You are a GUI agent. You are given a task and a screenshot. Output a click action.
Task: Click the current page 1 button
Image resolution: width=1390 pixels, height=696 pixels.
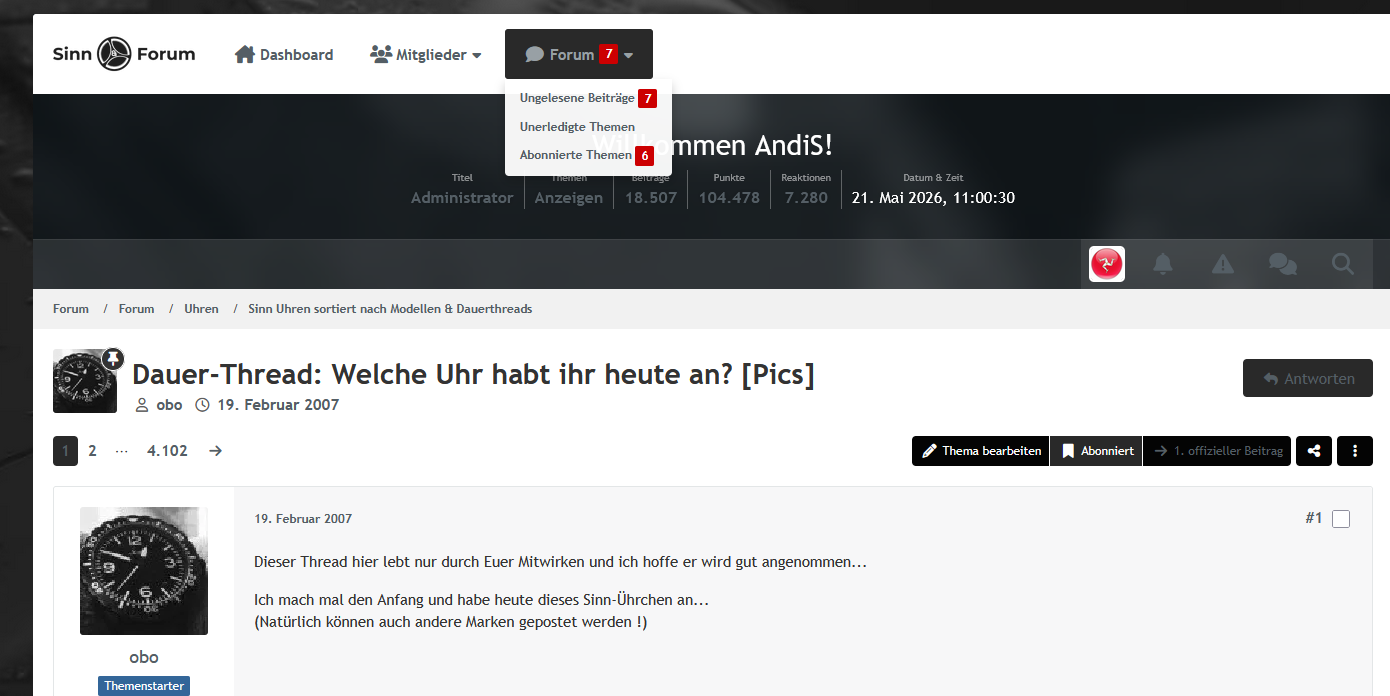pyautogui.click(x=65, y=451)
